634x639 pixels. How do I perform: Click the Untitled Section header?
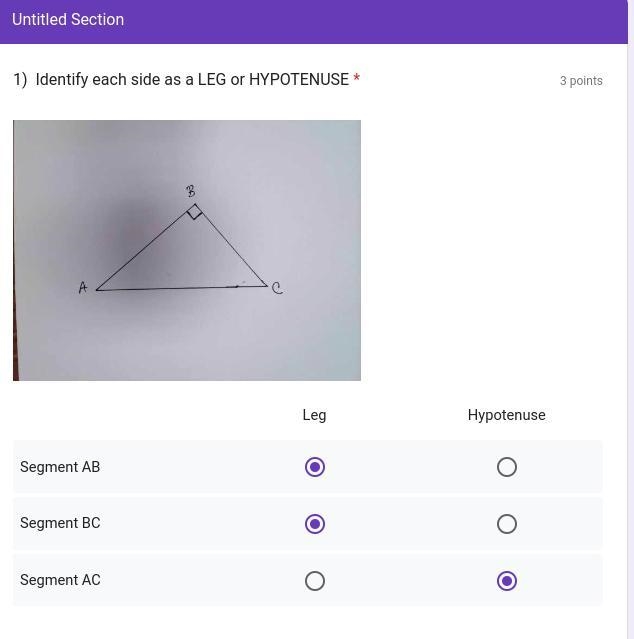[68, 20]
